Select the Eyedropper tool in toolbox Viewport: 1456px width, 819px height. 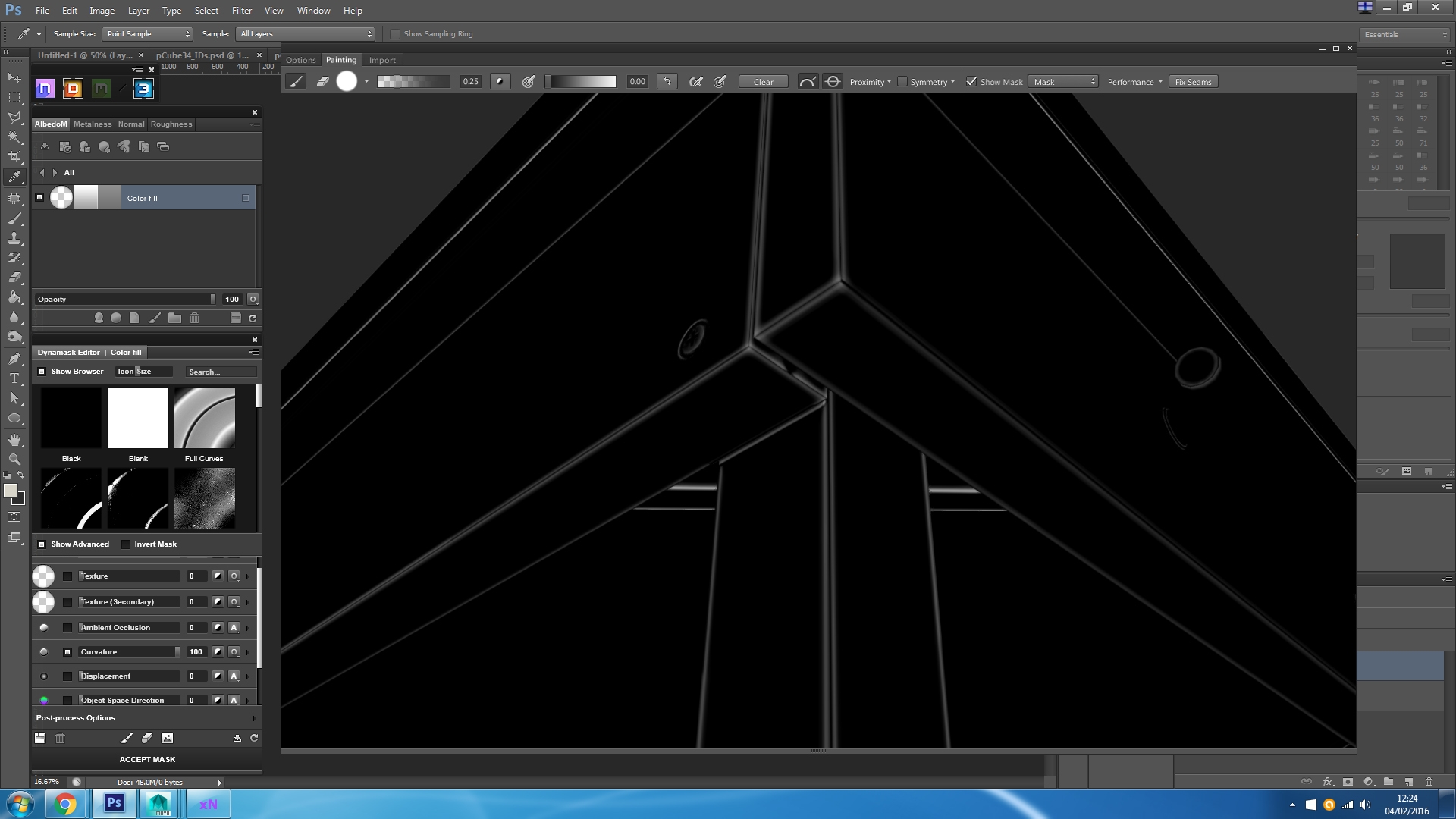coord(14,177)
